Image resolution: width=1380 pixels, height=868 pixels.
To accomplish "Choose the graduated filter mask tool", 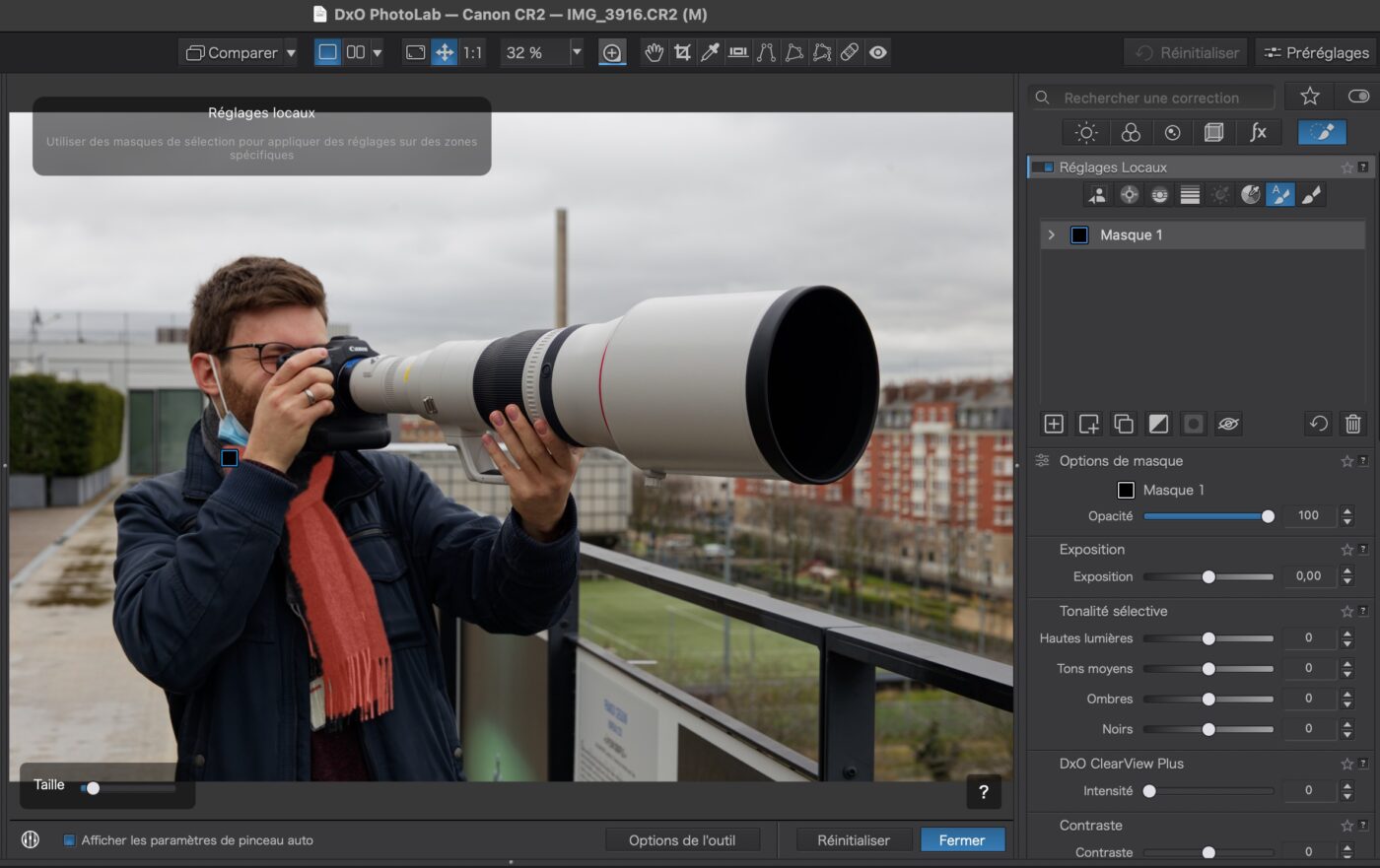I will point(1190,195).
